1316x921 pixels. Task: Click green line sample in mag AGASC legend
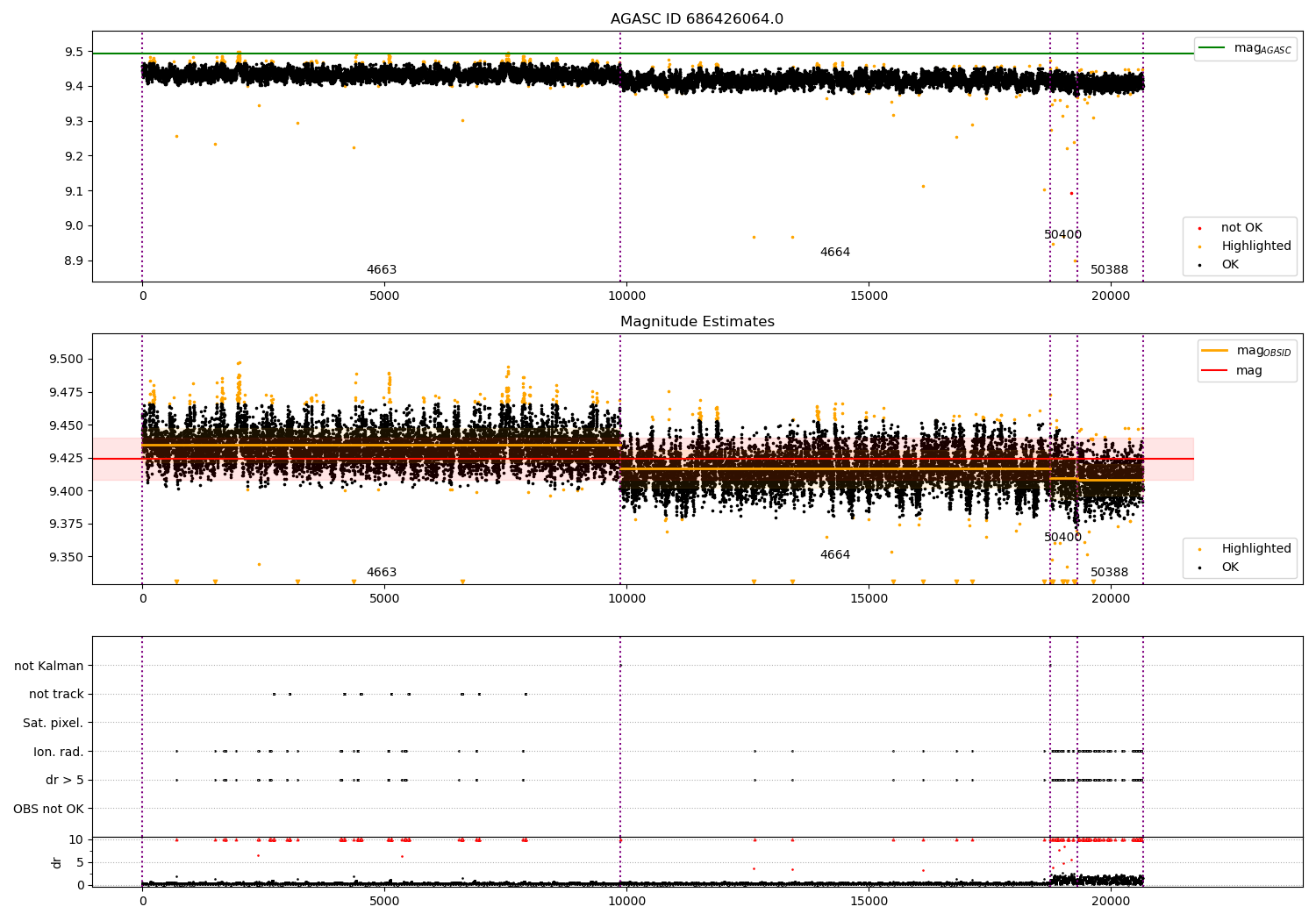click(x=1212, y=47)
